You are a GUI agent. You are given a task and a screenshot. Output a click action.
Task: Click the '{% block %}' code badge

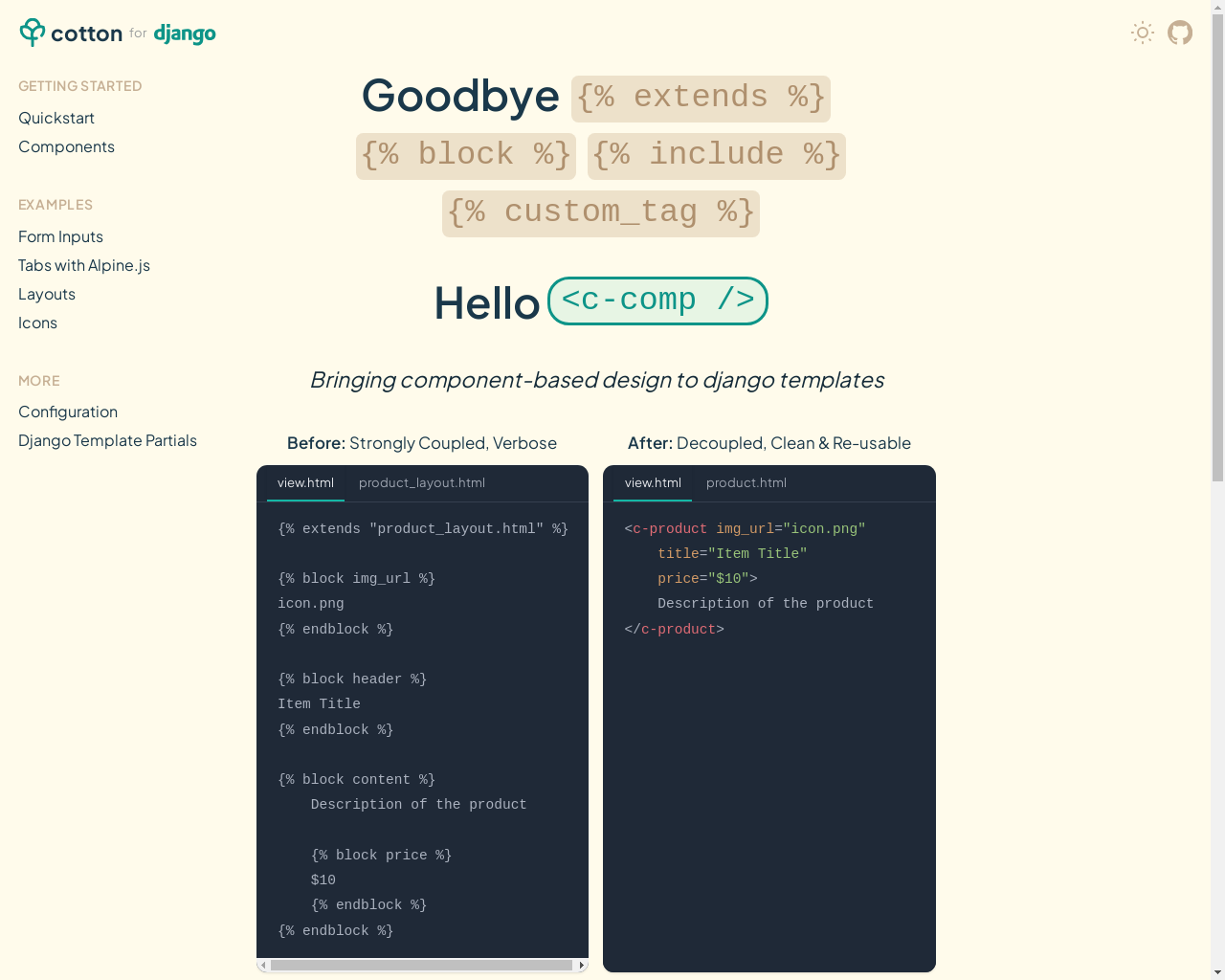466,156
